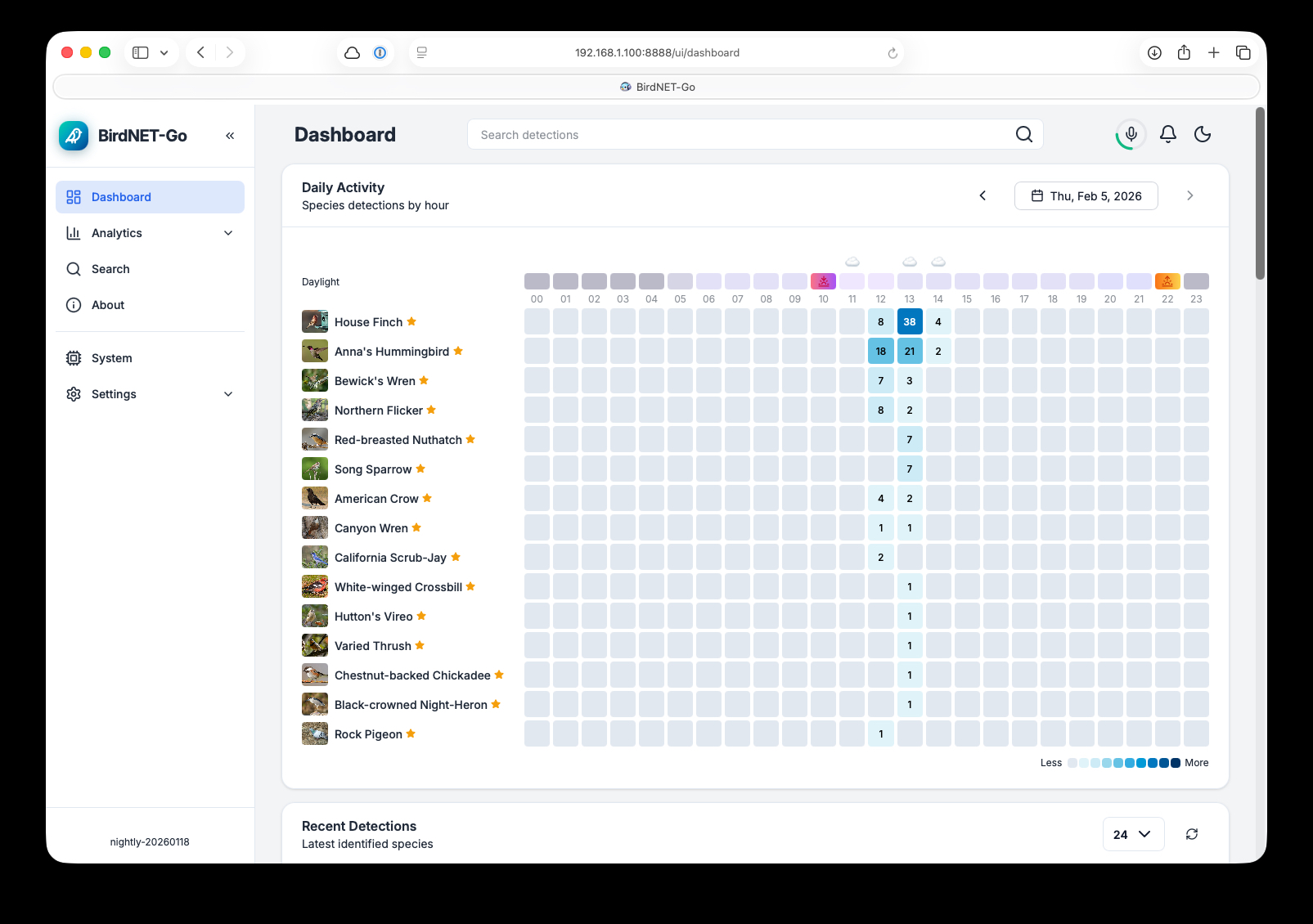Toggle favorite star for House Finch
The height and width of the screenshot is (924, 1313).
pos(411,321)
